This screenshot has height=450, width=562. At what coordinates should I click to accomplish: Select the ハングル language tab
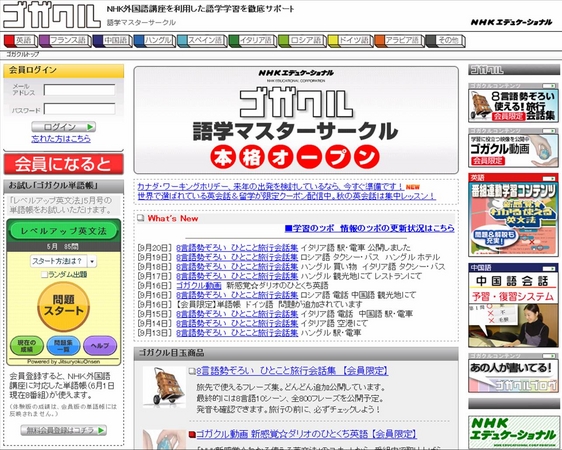[x=155, y=41]
